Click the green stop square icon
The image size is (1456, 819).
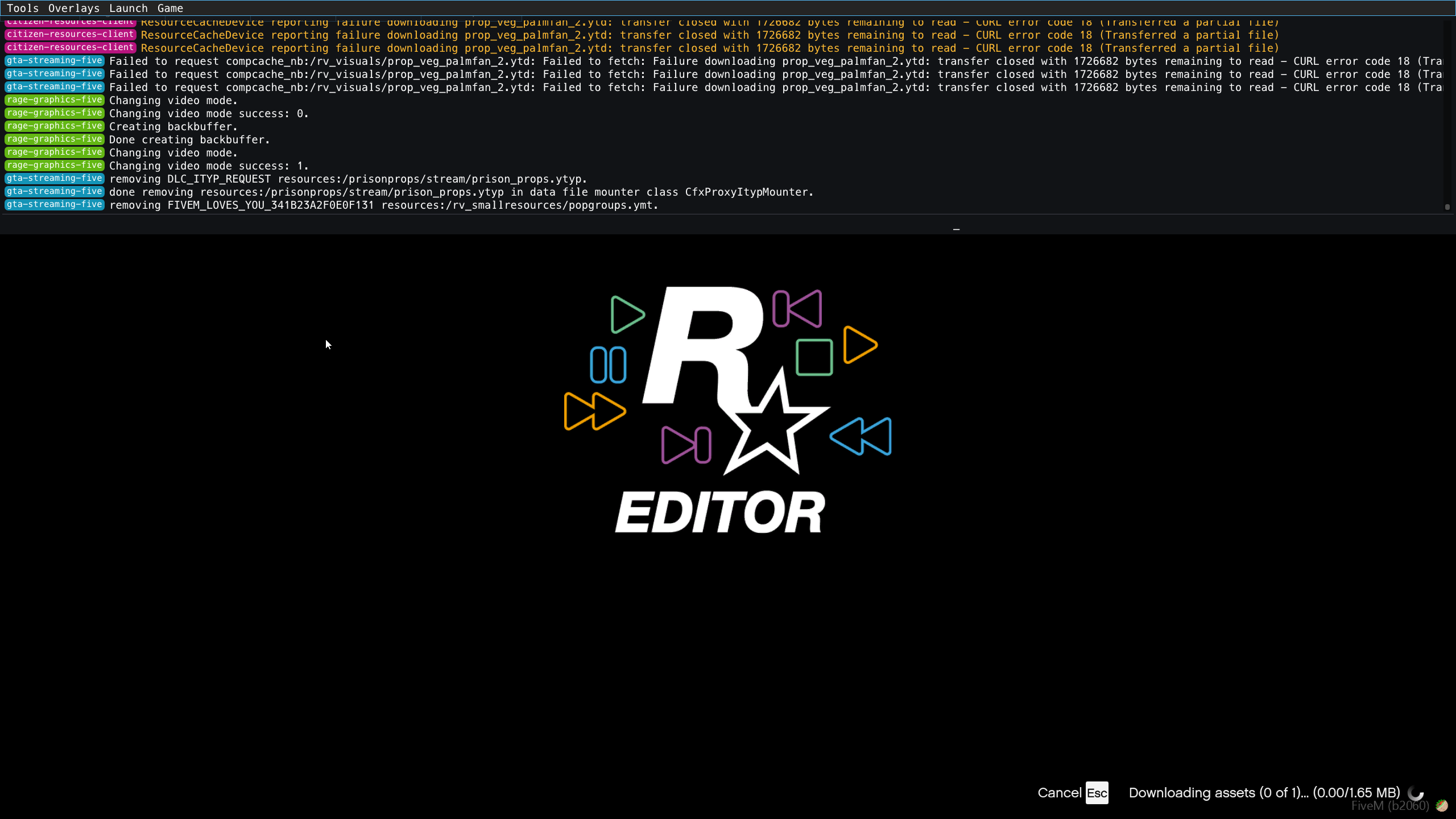click(x=814, y=357)
